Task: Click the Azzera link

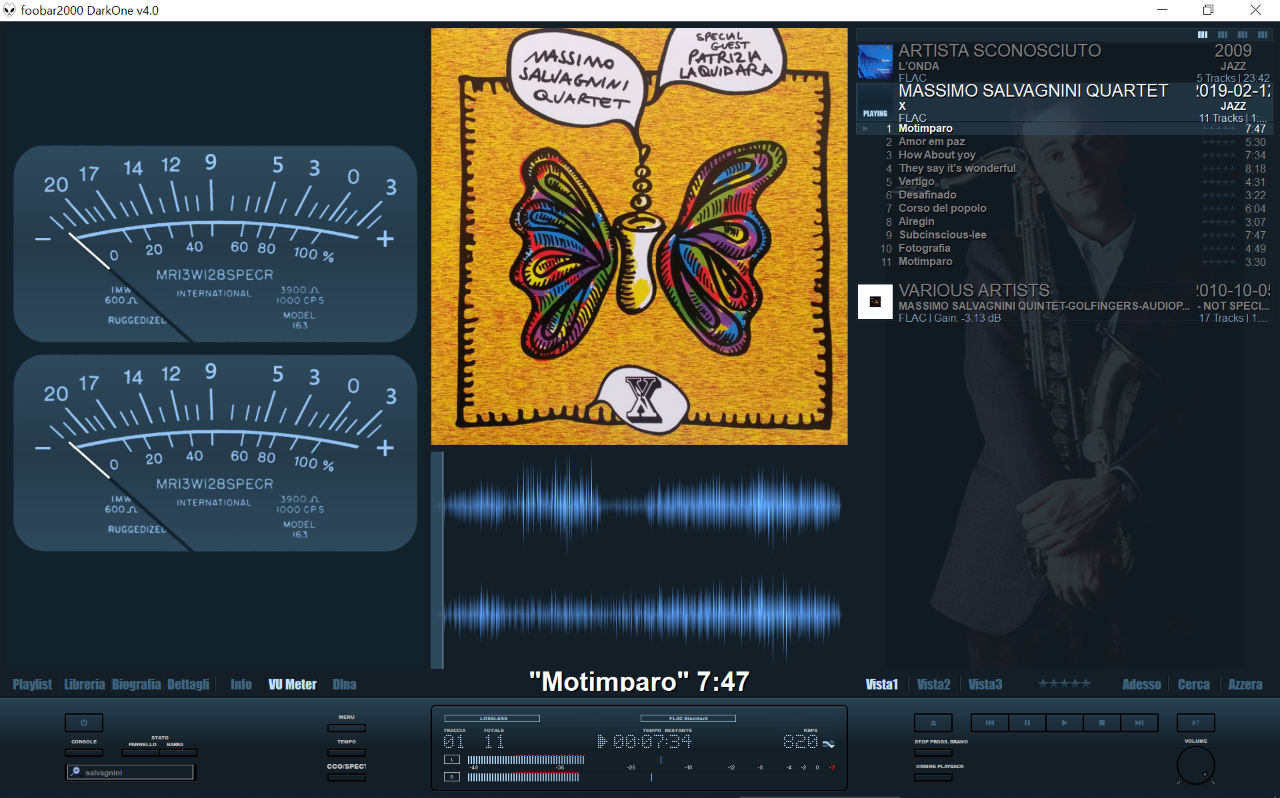Action: coord(1245,685)
